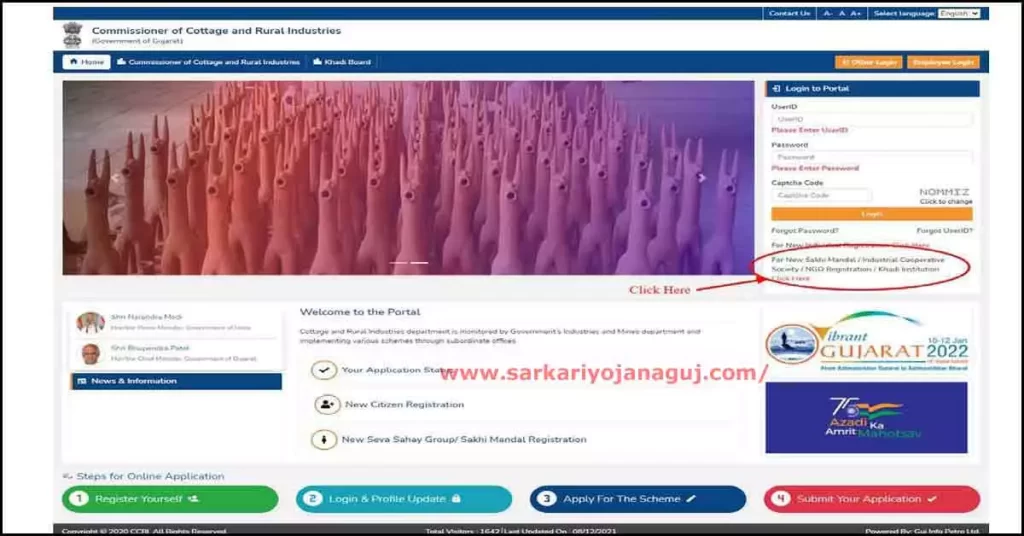Open the Select language dropdown
The width and height of the screenshot is (1024, 536).
(x=958, y=14)
